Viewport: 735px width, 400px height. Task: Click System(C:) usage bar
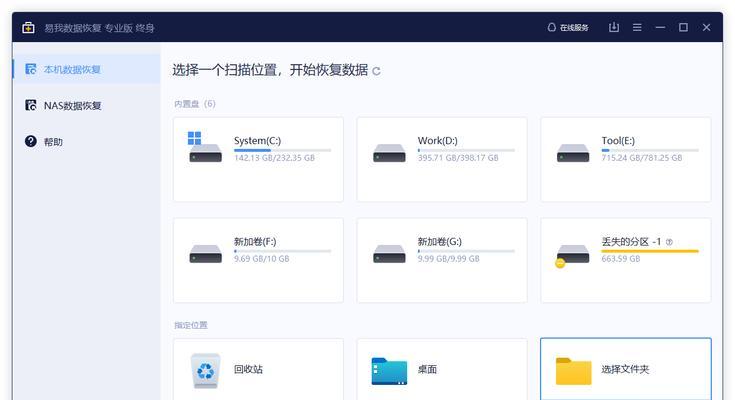point(283,150)
